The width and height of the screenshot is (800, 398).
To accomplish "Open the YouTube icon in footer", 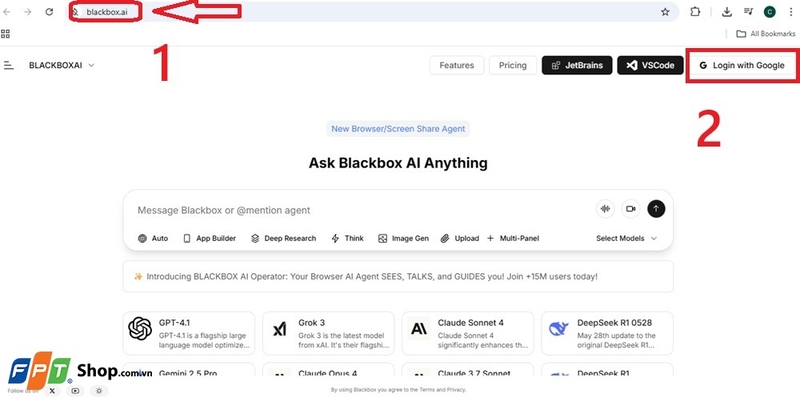I will point(76,391).
